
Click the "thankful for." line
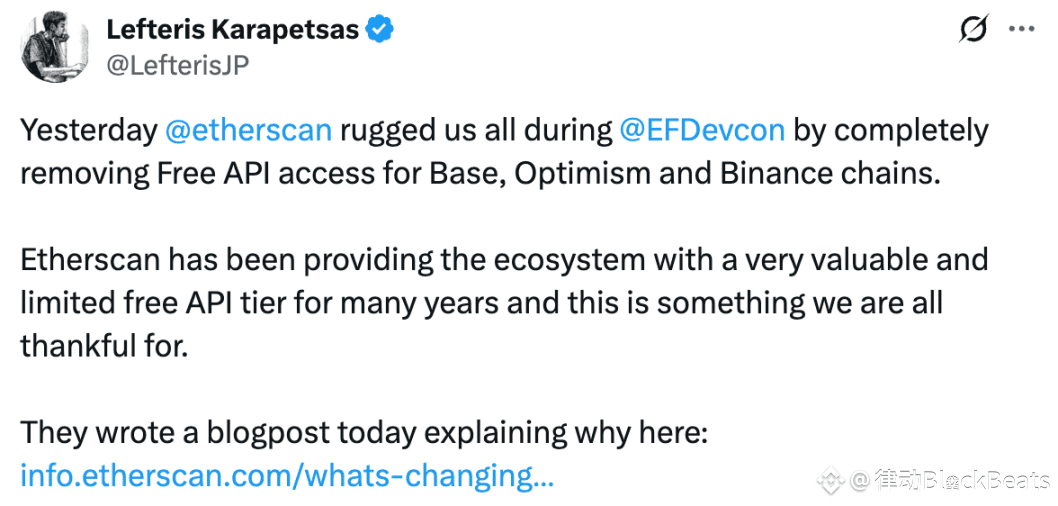pos(104,347)
